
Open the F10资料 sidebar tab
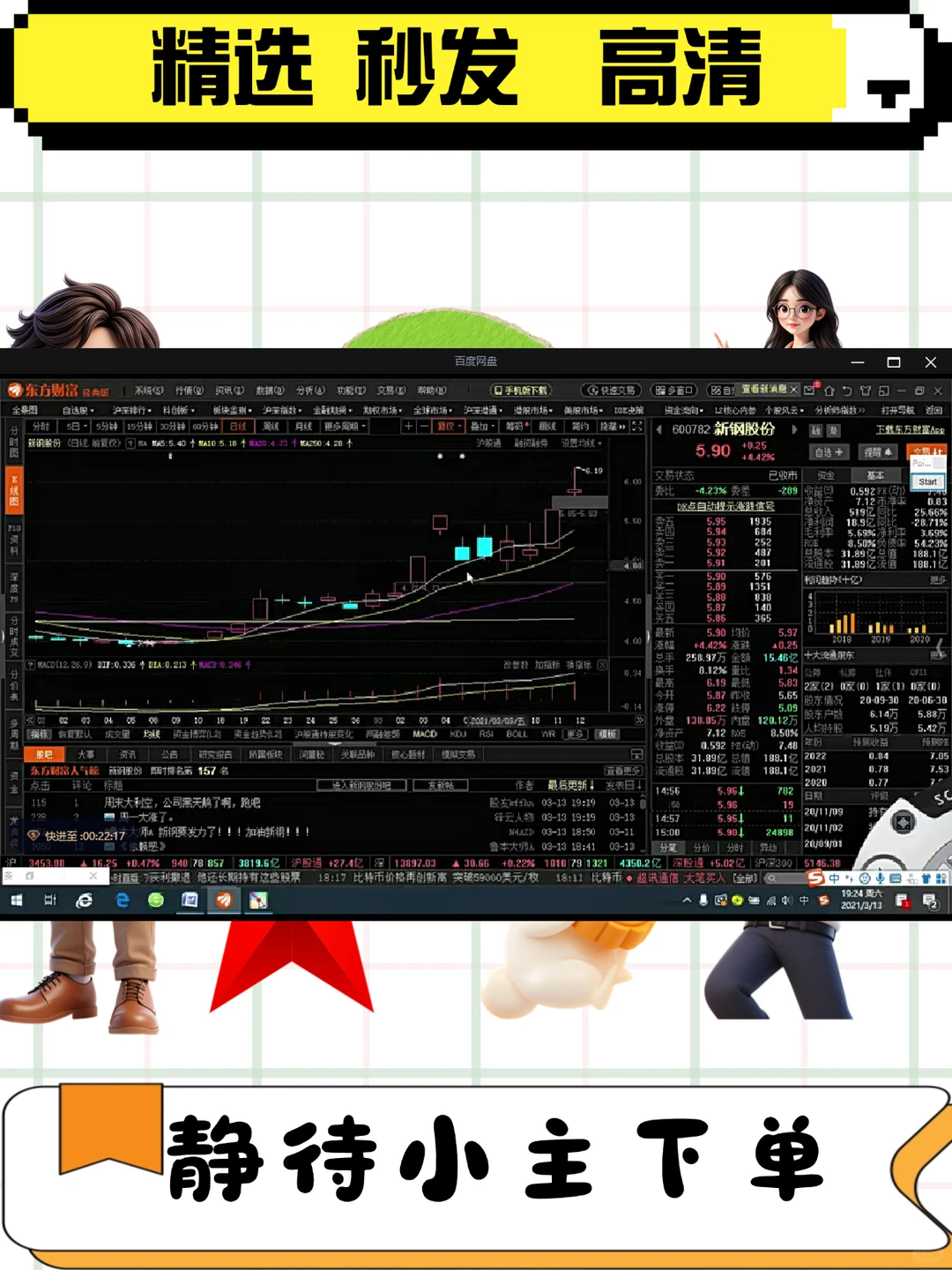pyautogui.click(x=14, y=538)
